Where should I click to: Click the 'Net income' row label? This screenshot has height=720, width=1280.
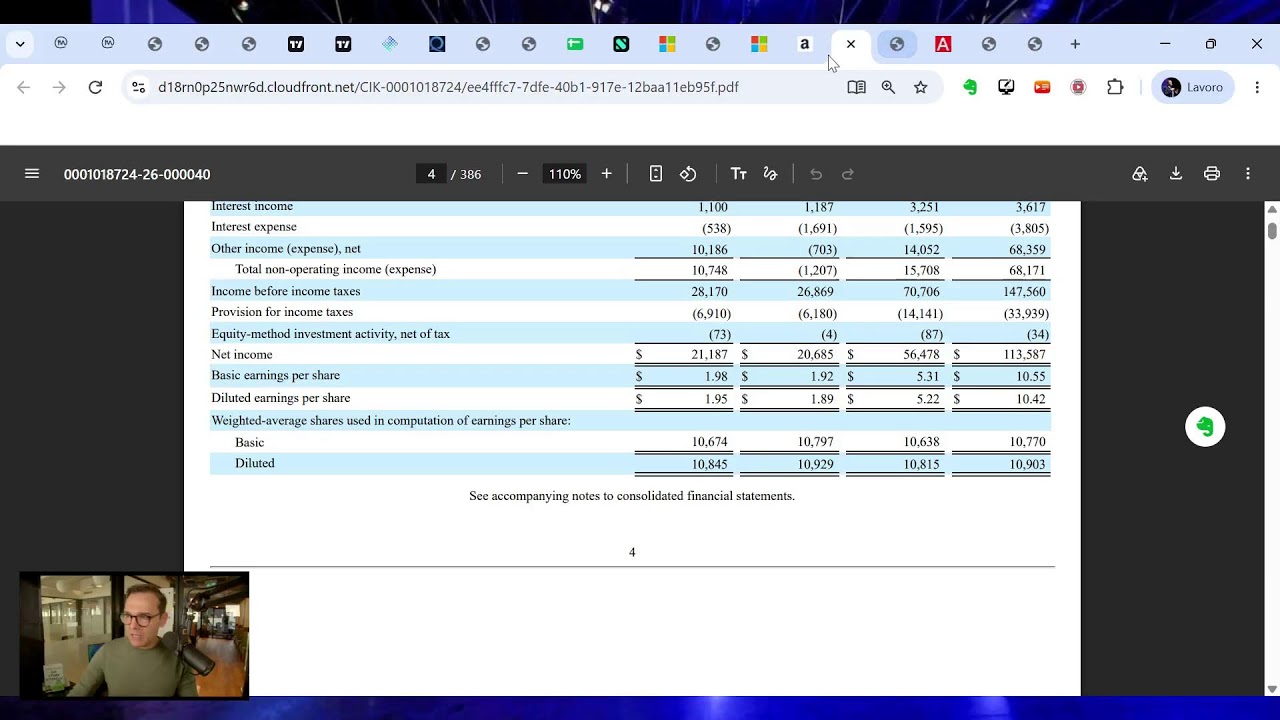click(242, 355)
